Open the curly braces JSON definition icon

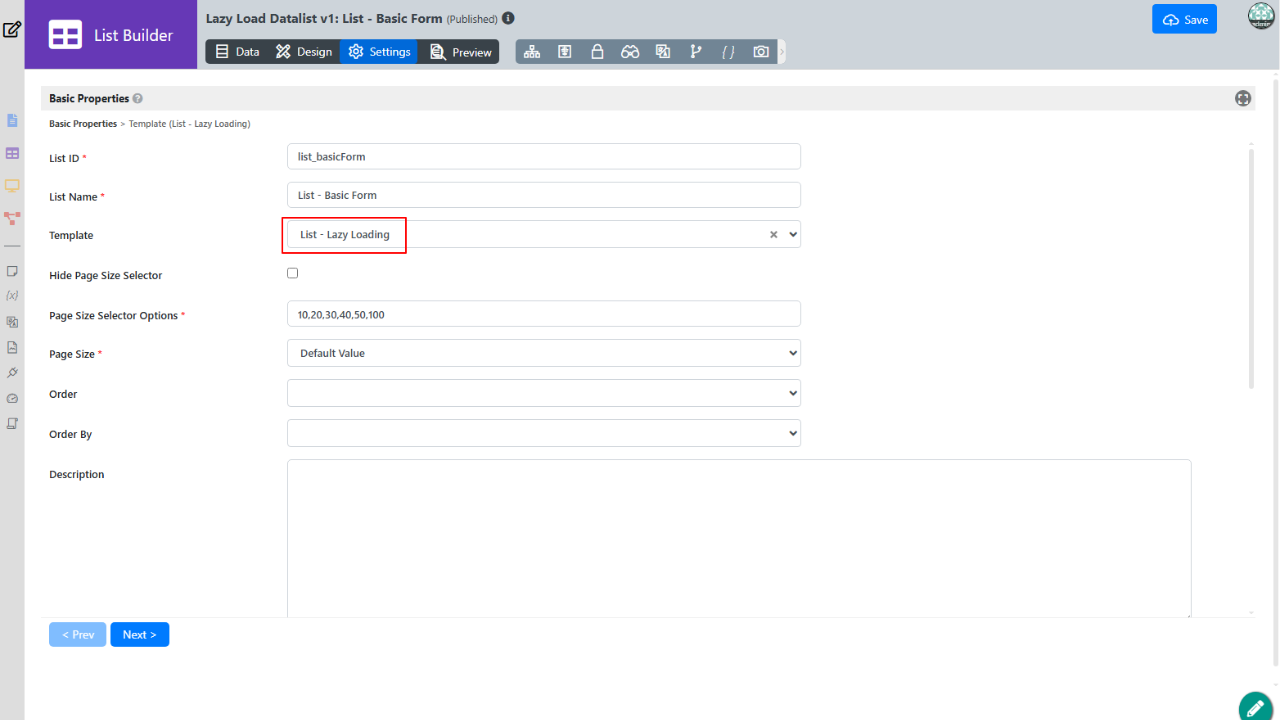click(728, 52)
